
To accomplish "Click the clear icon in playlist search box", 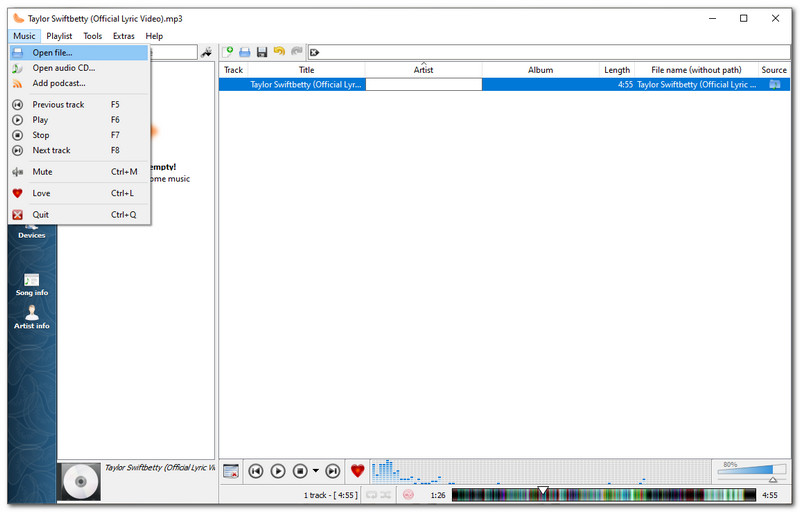I will [314, 52].
